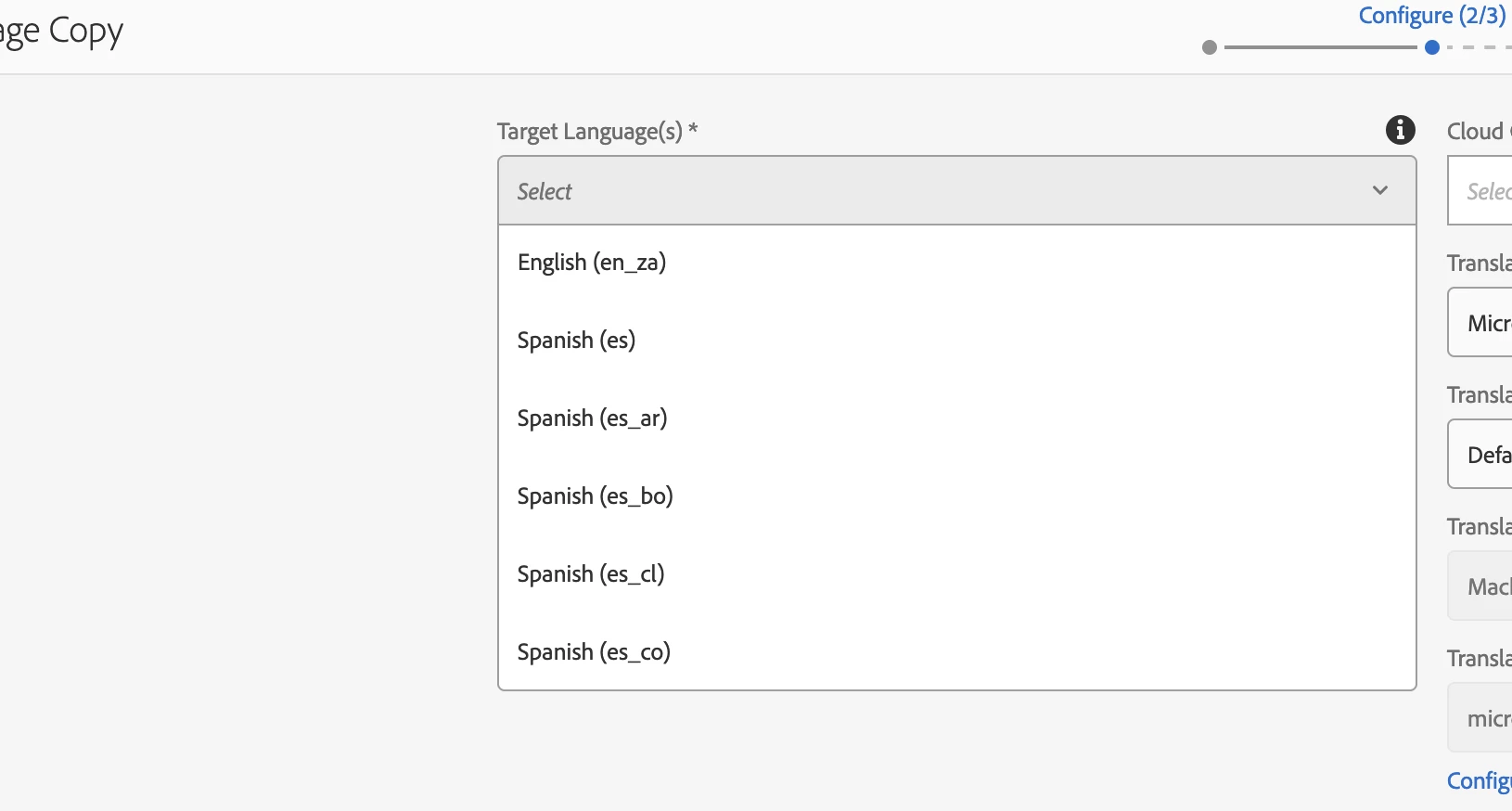Click the info icon beside Target Language(s)
The height and width of the screenshot is (811, 1512).
1400,130
